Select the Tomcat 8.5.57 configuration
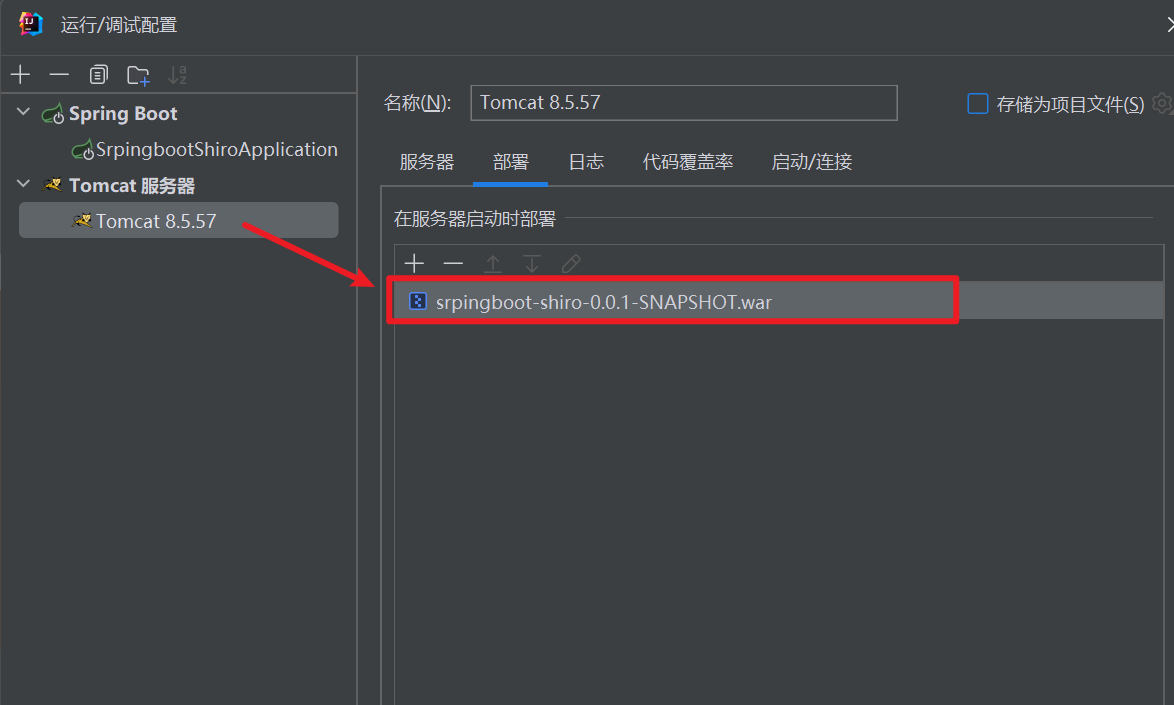The width and height of the screenshot is (1174, 705). coord(178,220)
